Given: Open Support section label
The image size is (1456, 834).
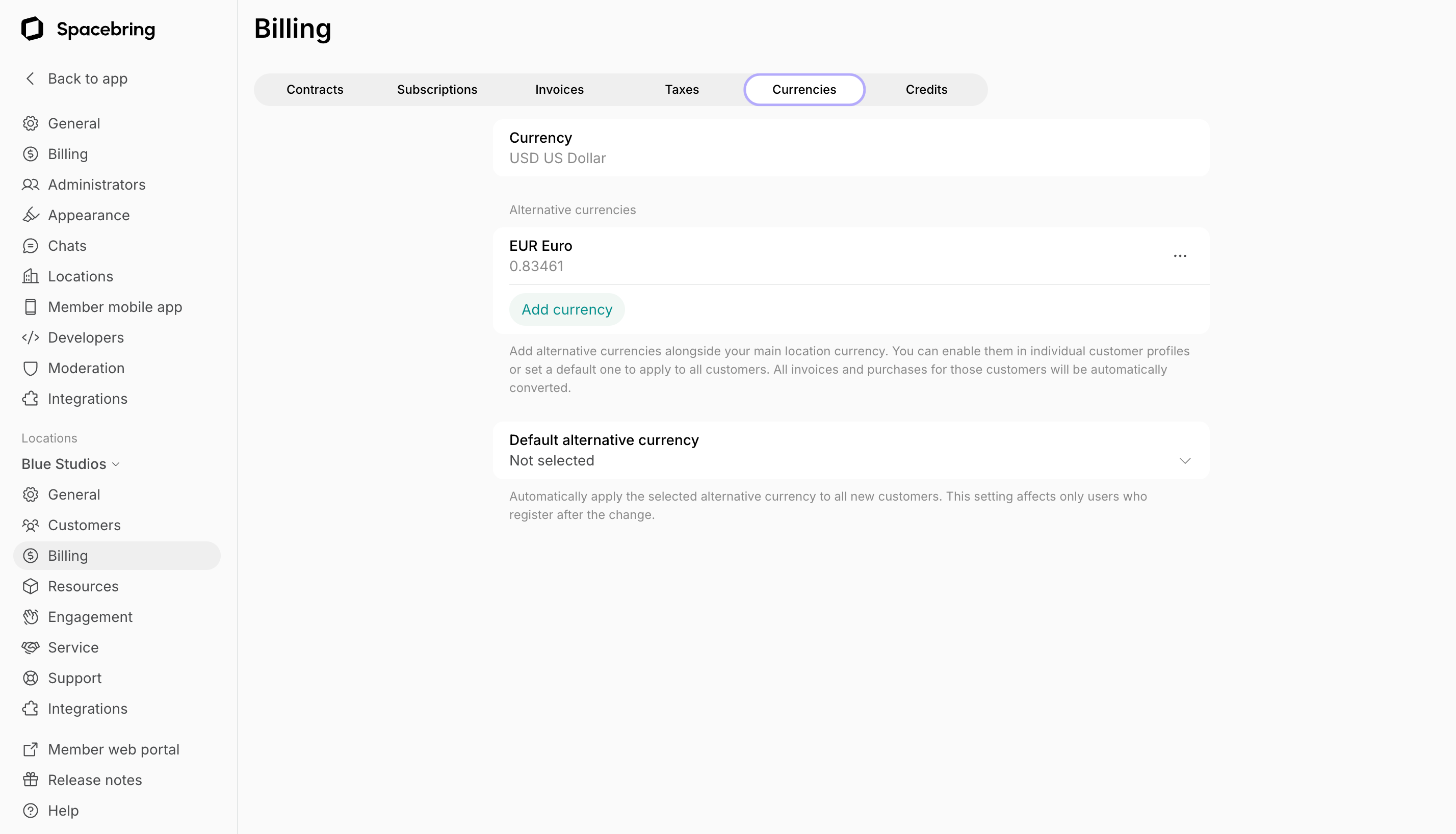Looking at the screenshot, I should pos(74,678).
